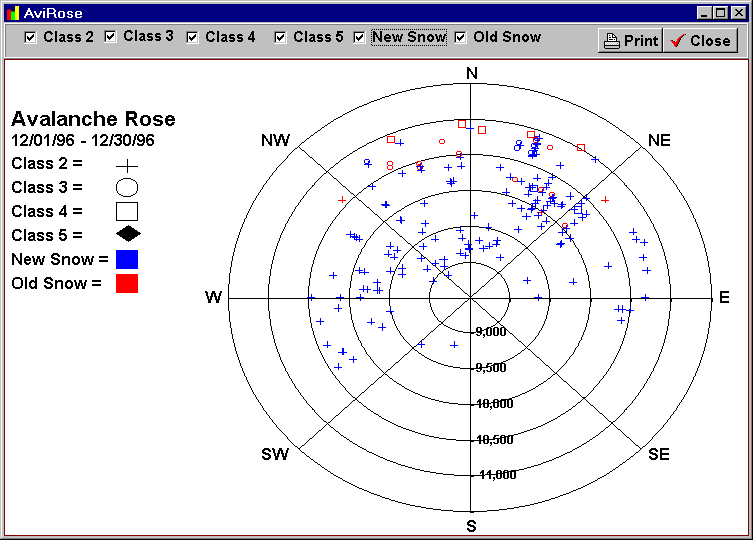Click the N compass label on rose
753x540 pixels.
[472, 73]
